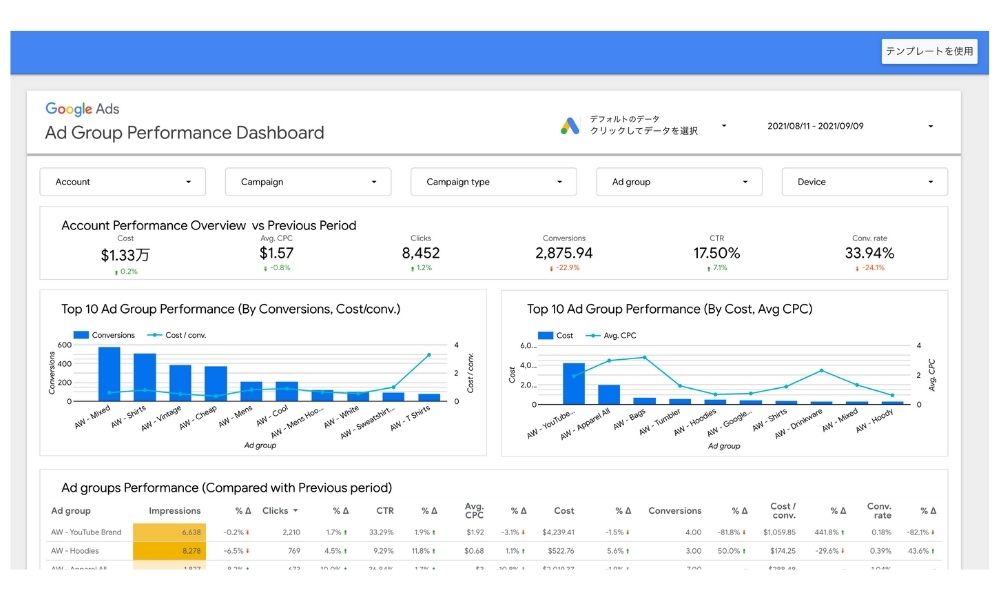
Task: Click the $522.76 cost cell
Action: 561,551
